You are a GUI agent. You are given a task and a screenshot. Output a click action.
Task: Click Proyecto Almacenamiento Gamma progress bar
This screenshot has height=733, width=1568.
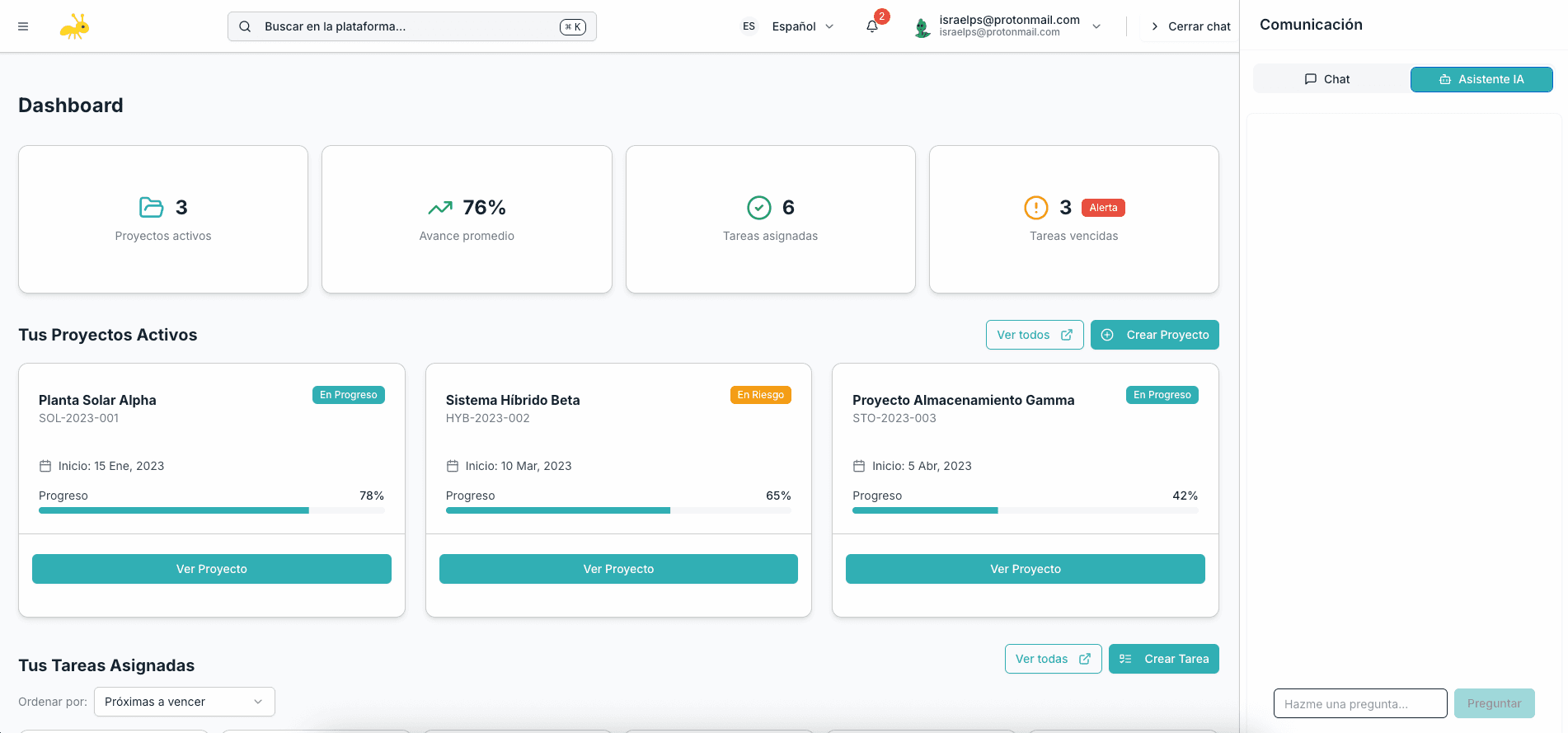click(1026, 510)
